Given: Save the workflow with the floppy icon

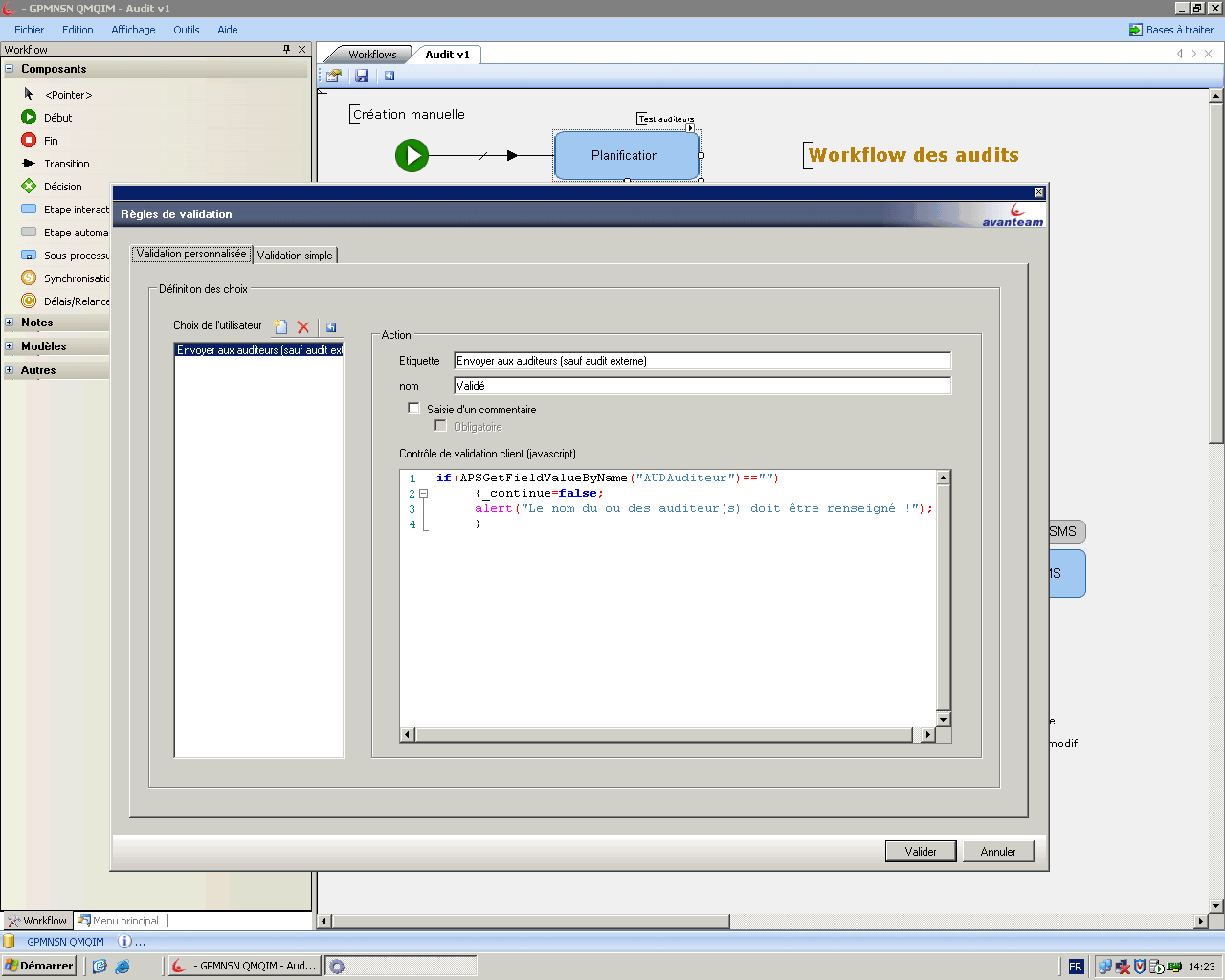Looking at the screenshot, I should [362, 76].
